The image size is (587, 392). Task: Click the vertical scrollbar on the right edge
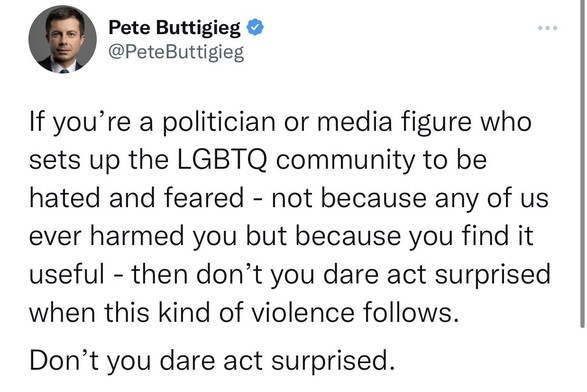click(583, 165)
